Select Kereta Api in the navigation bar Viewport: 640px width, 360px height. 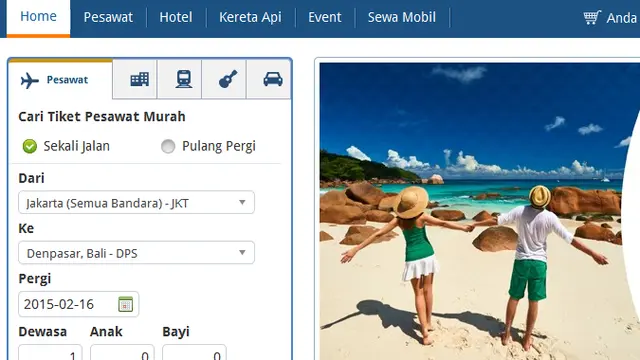[250, 17]
